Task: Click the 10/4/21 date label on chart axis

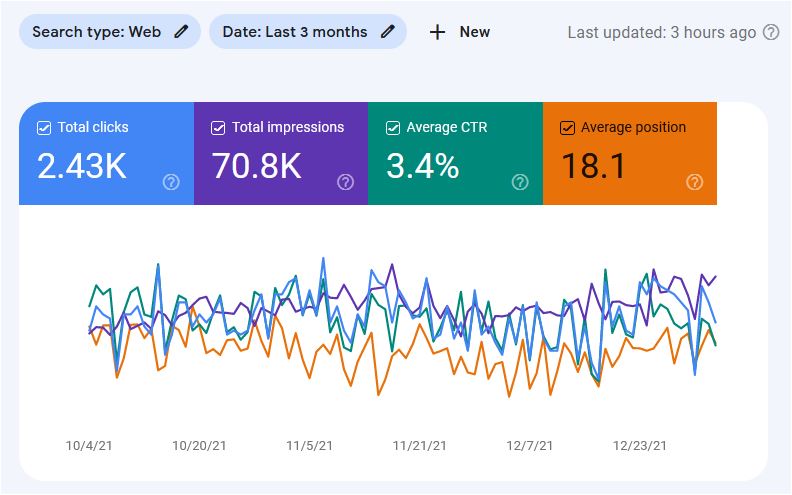Action: coord(88,444)
